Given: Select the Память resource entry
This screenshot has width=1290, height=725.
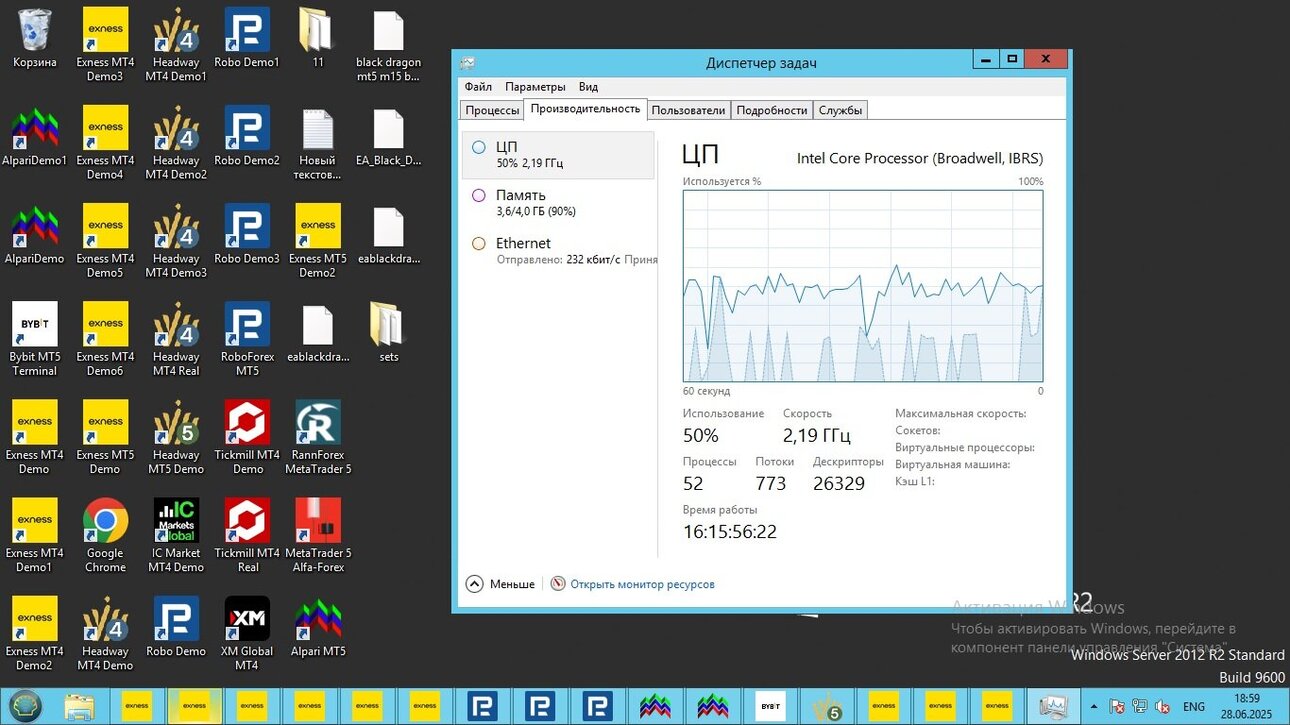Looking at the screenshot, I should (558, 202).
